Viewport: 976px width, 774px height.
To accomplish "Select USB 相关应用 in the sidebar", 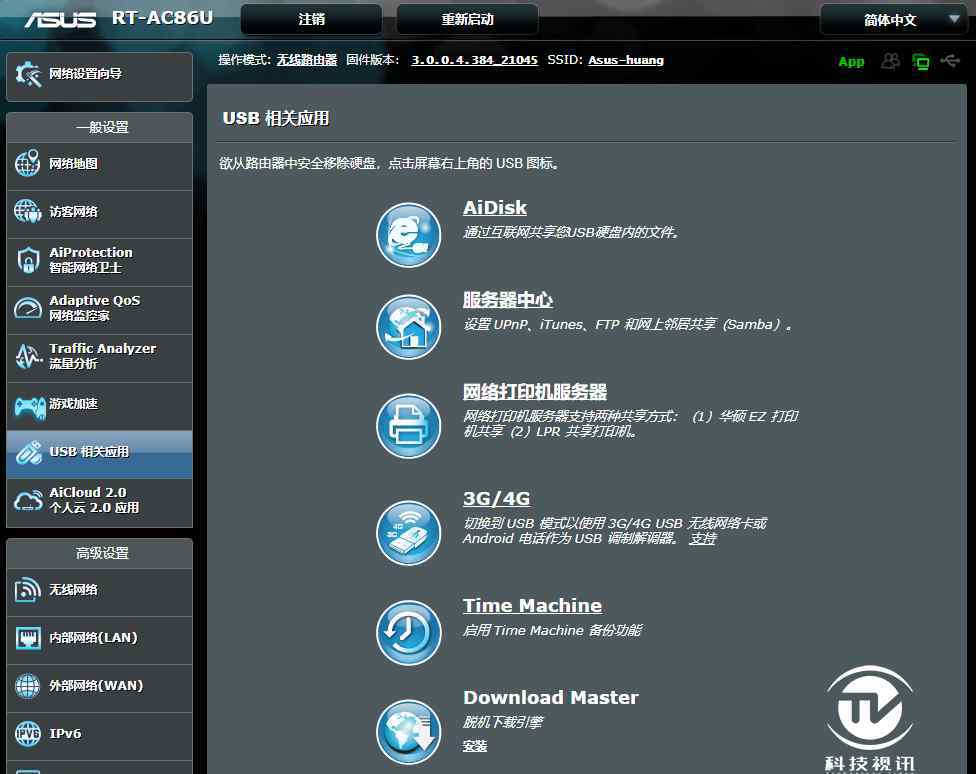I will tap(100, 453).
